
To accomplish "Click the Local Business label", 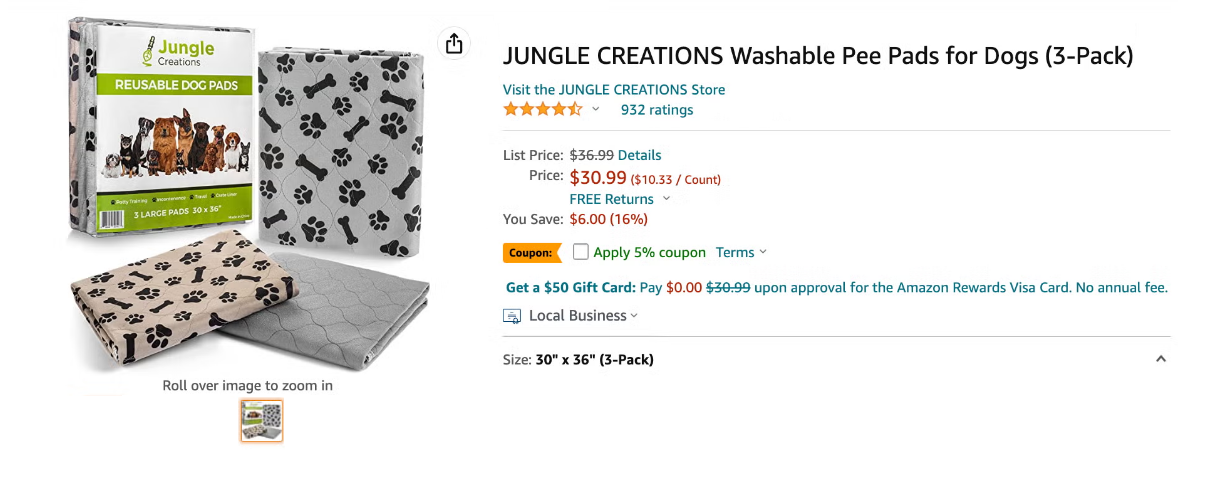I will 578,316.
